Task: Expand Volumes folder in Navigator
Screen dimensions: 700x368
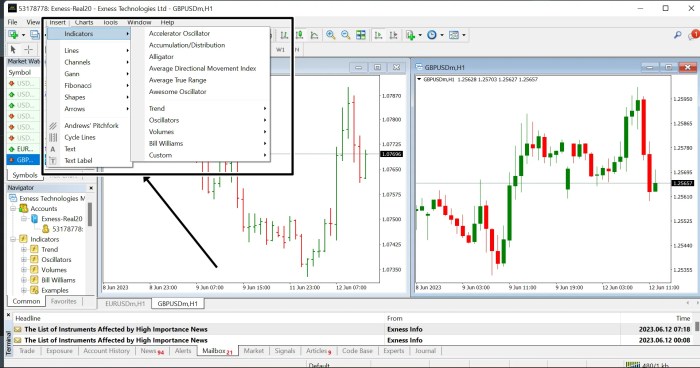Action: coord(24,270)
